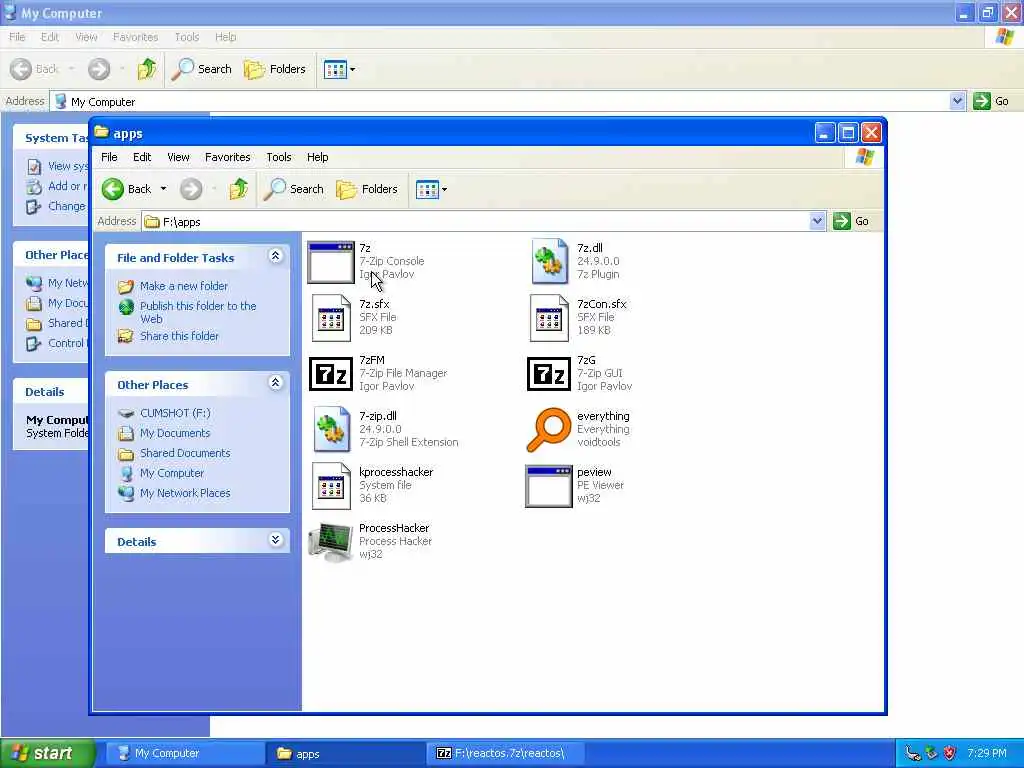Open Back history dropdown arrow in apps window
The width and height of the screenshot is (1024, 768).
coord(163,189)
